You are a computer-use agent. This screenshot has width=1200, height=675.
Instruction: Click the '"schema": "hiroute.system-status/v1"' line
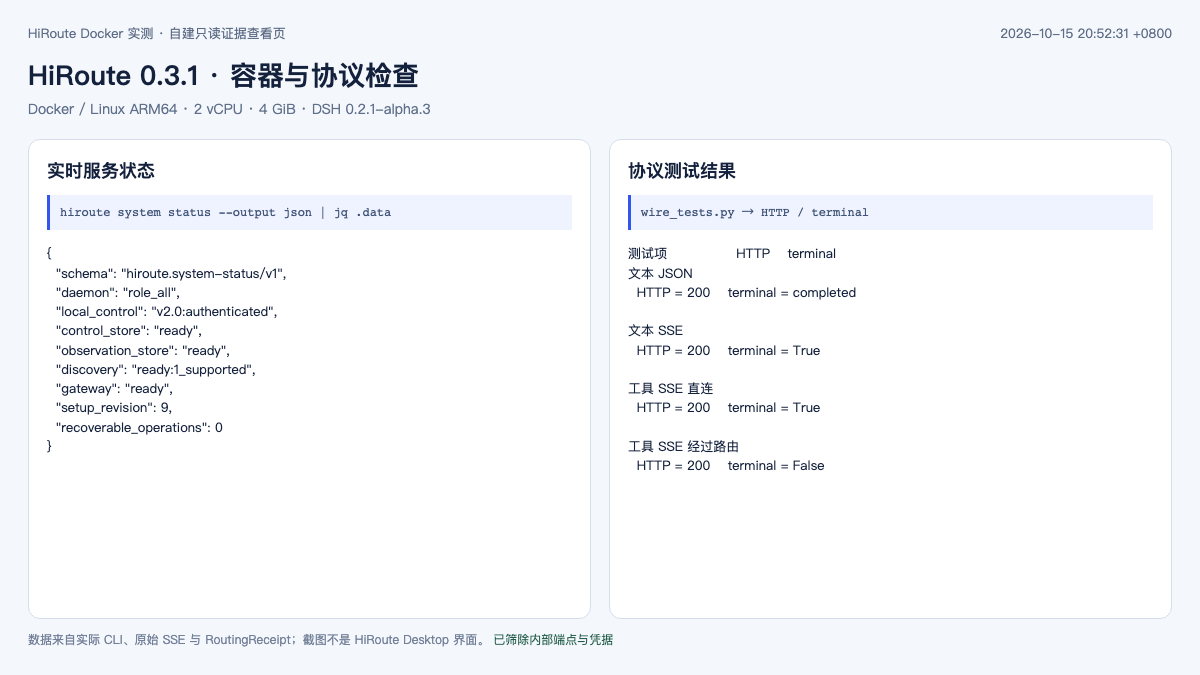click(171, 273)
